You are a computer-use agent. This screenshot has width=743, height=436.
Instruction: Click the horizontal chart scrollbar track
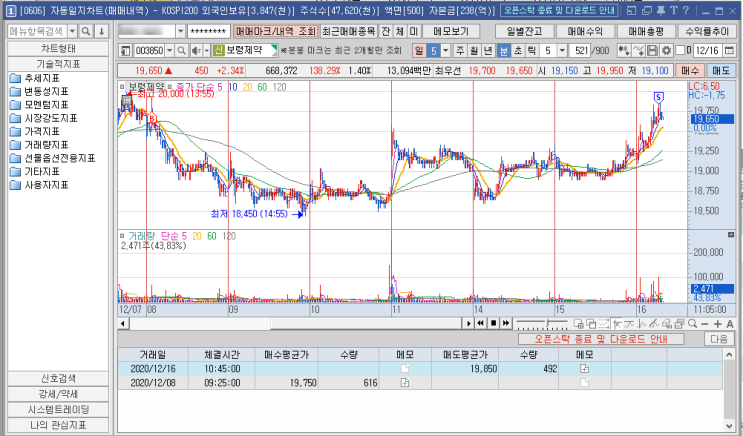tap(296, 324)
